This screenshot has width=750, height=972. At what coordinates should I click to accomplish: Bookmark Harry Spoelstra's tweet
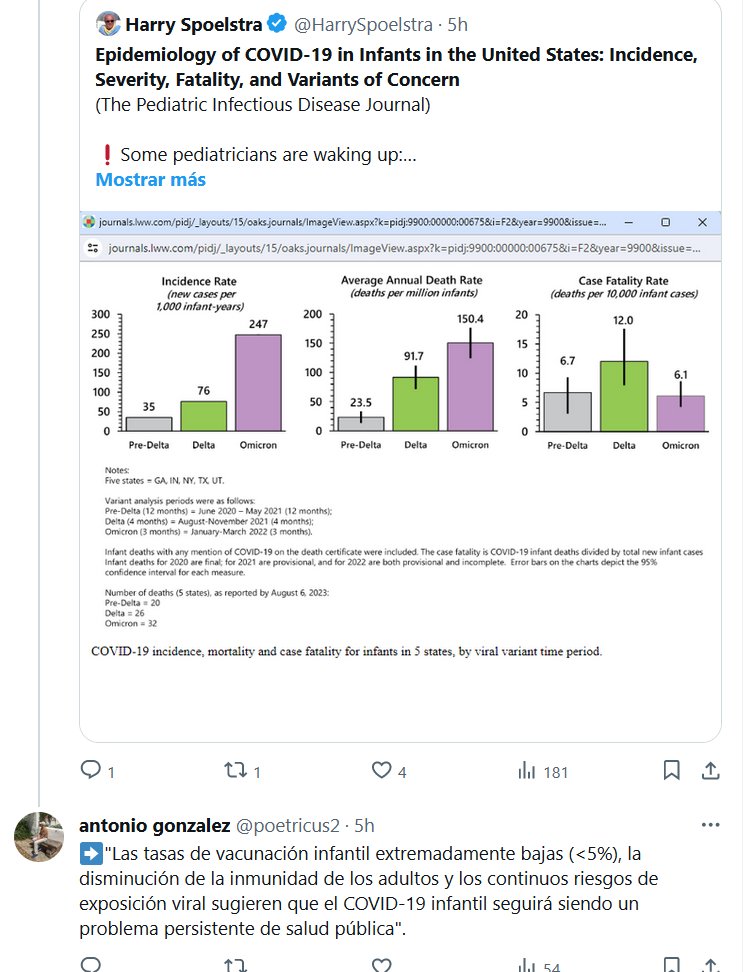pyautogui.click(x=672, y=770)
